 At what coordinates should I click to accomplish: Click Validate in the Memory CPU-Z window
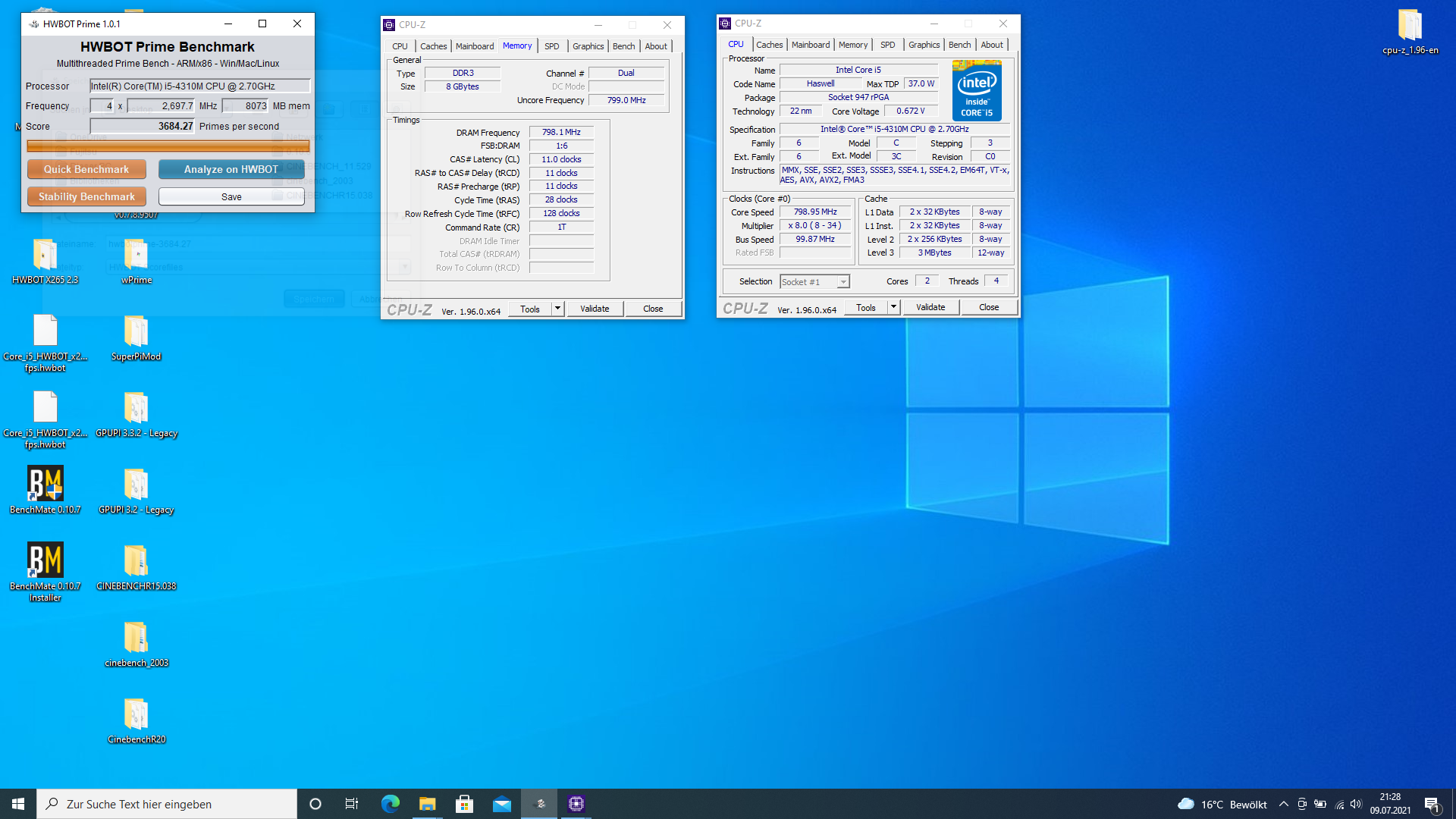pyautogui.click(x=595, y=309)
